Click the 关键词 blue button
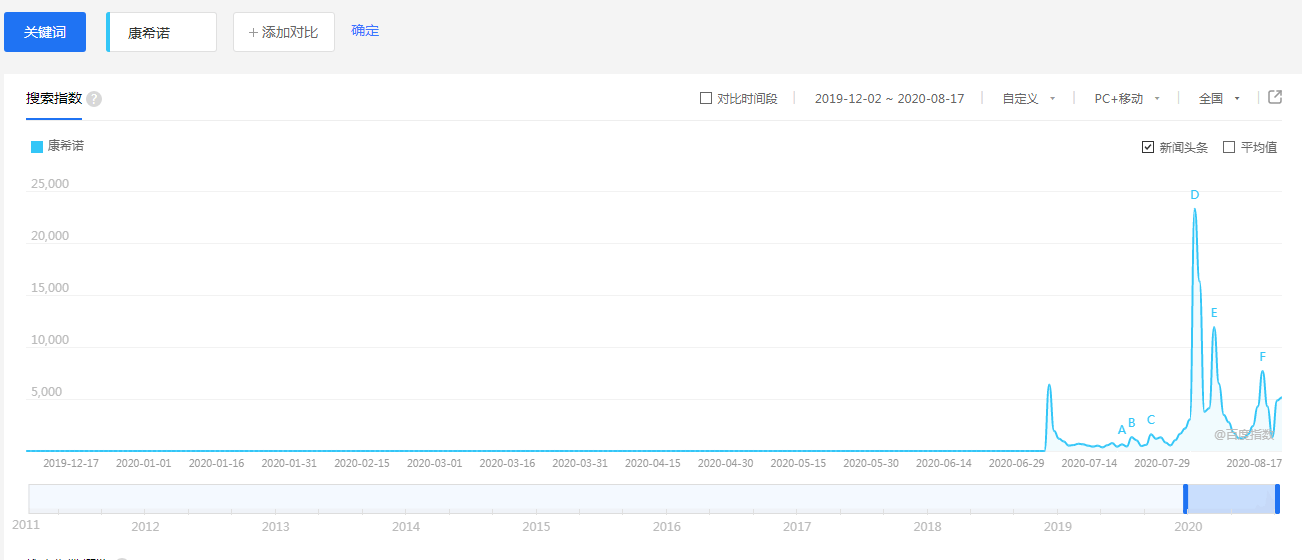The image size is (1302, 560). click(45, 32)
